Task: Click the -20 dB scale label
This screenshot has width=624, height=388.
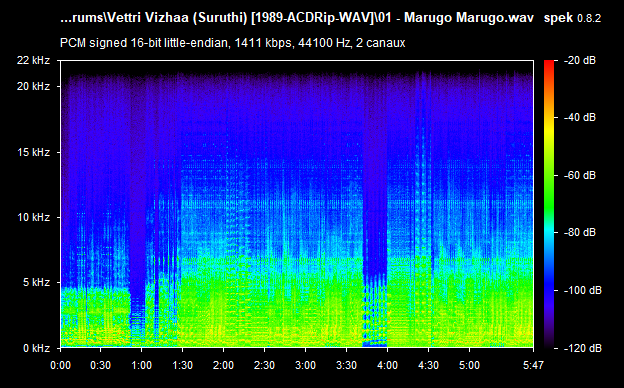Action: [580, 60]
